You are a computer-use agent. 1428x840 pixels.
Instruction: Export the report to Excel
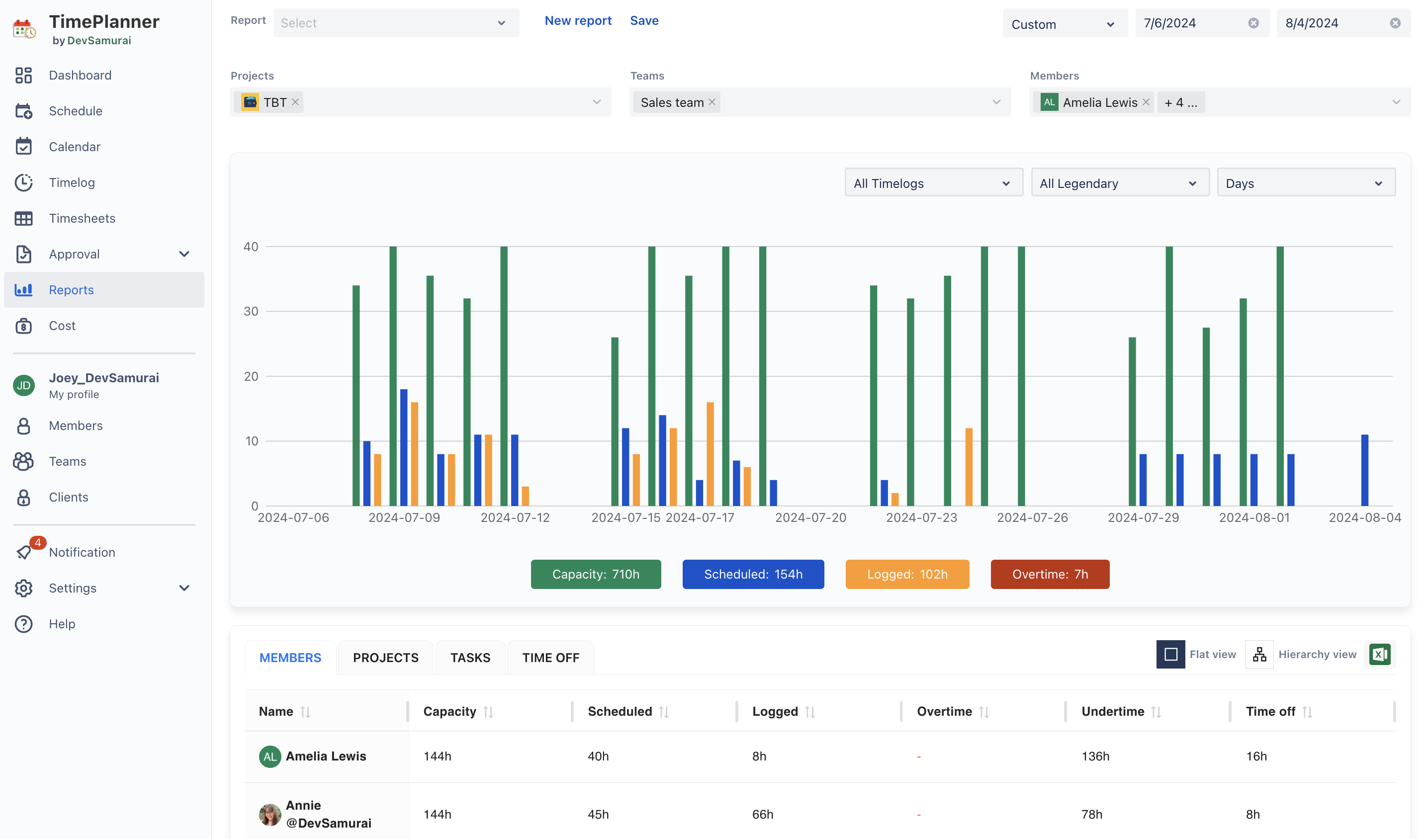click(1379, 655)
